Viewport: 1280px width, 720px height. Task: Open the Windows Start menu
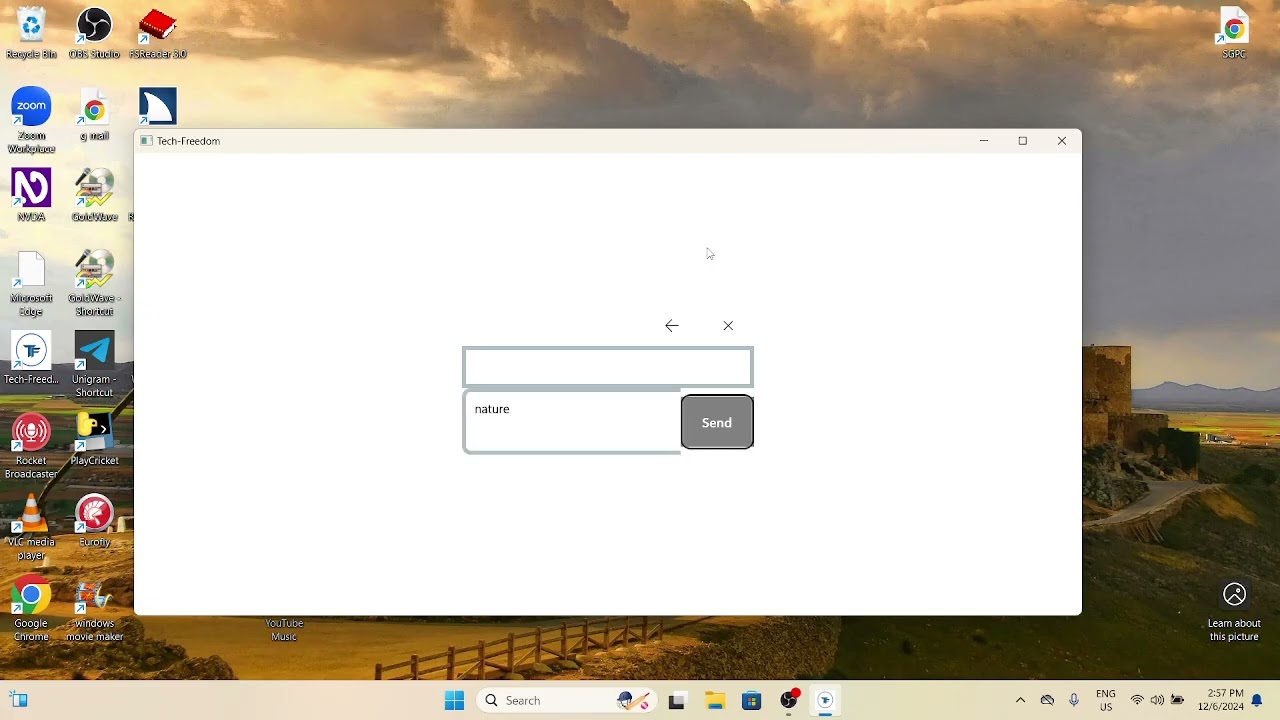[x=454, y=701]
